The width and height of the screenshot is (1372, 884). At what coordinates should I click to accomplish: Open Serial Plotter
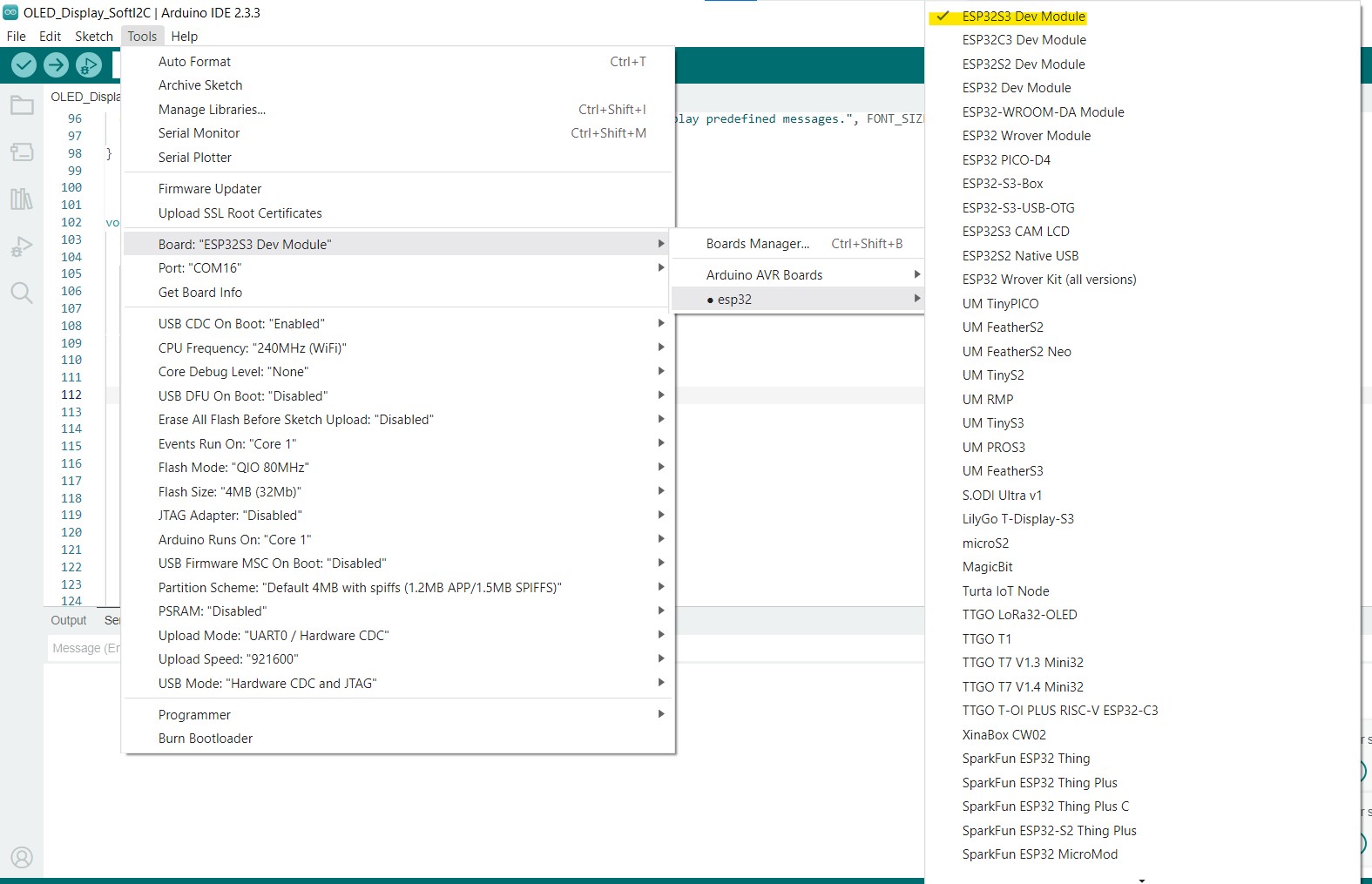pos(397,158)
